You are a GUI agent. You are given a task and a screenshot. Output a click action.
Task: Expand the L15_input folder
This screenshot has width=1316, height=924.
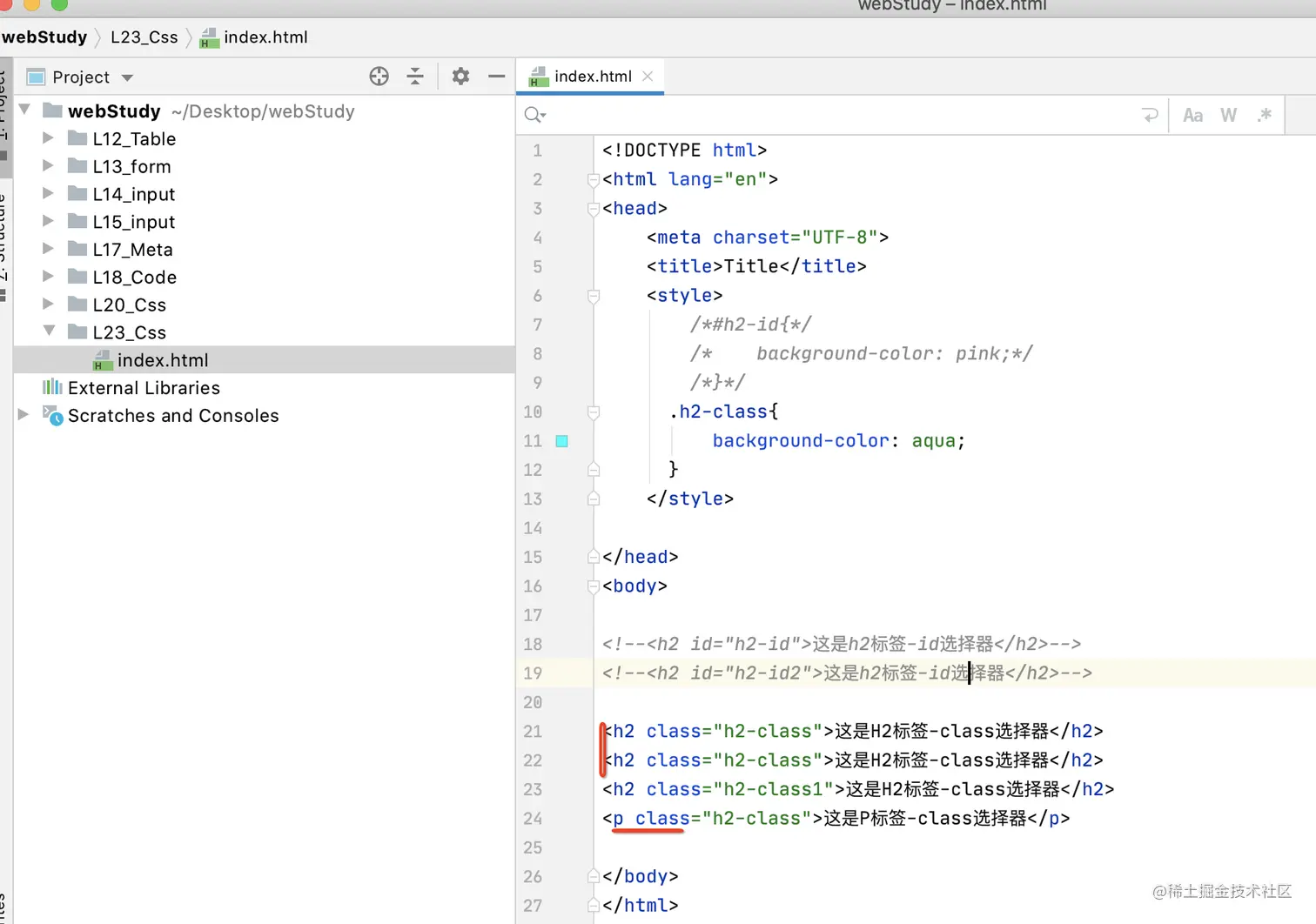coord(49,222)
